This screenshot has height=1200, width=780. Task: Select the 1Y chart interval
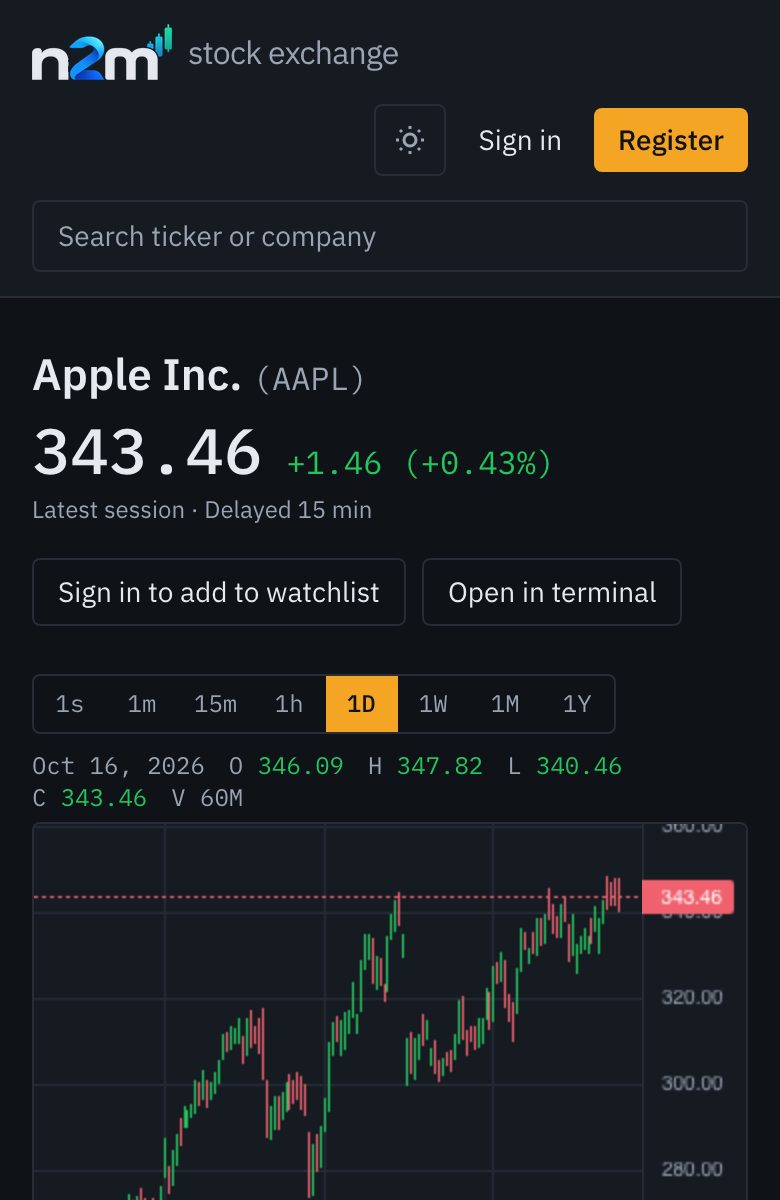(x=577, y=704)
